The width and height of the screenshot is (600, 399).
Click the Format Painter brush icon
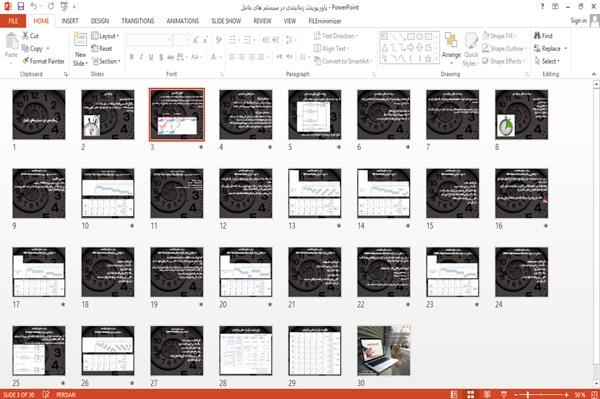pyautogui.click(x=25, y=61)
